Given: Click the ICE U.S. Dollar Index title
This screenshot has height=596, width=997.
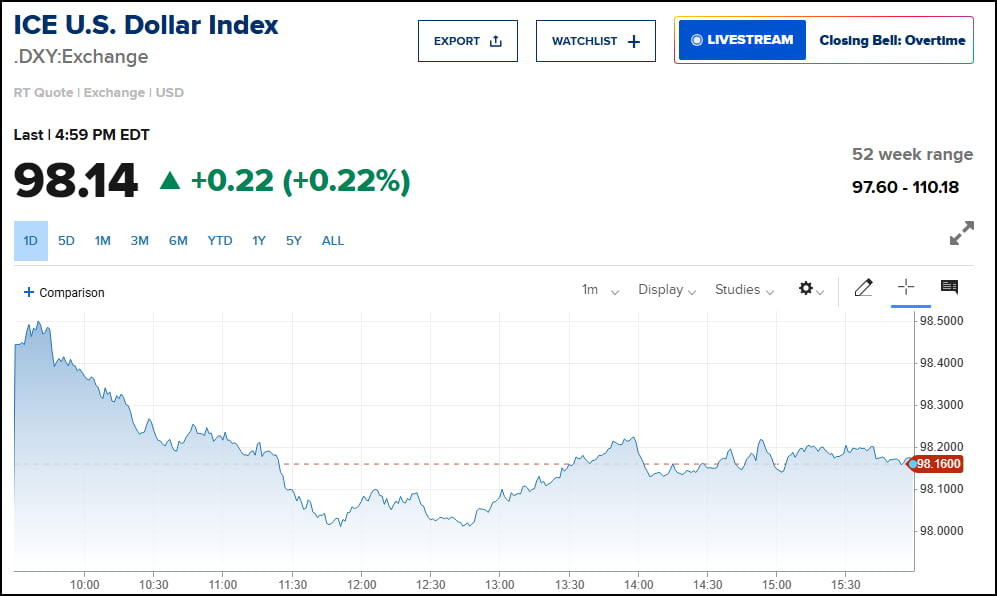Looking at the screenshot, I should 146,25.
